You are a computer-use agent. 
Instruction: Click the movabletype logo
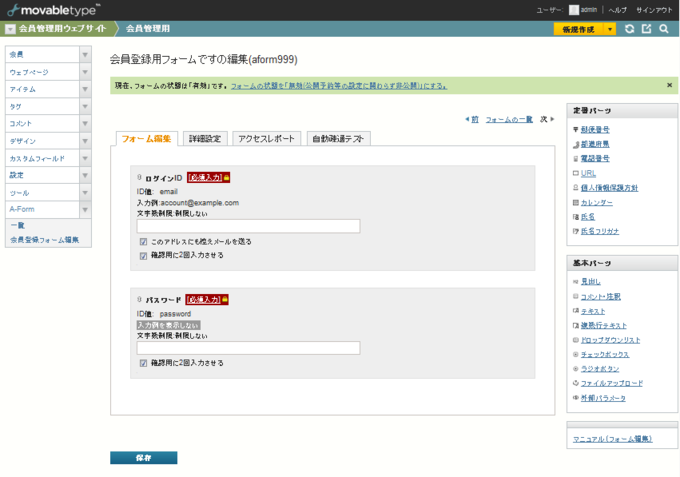click(52, 9)
